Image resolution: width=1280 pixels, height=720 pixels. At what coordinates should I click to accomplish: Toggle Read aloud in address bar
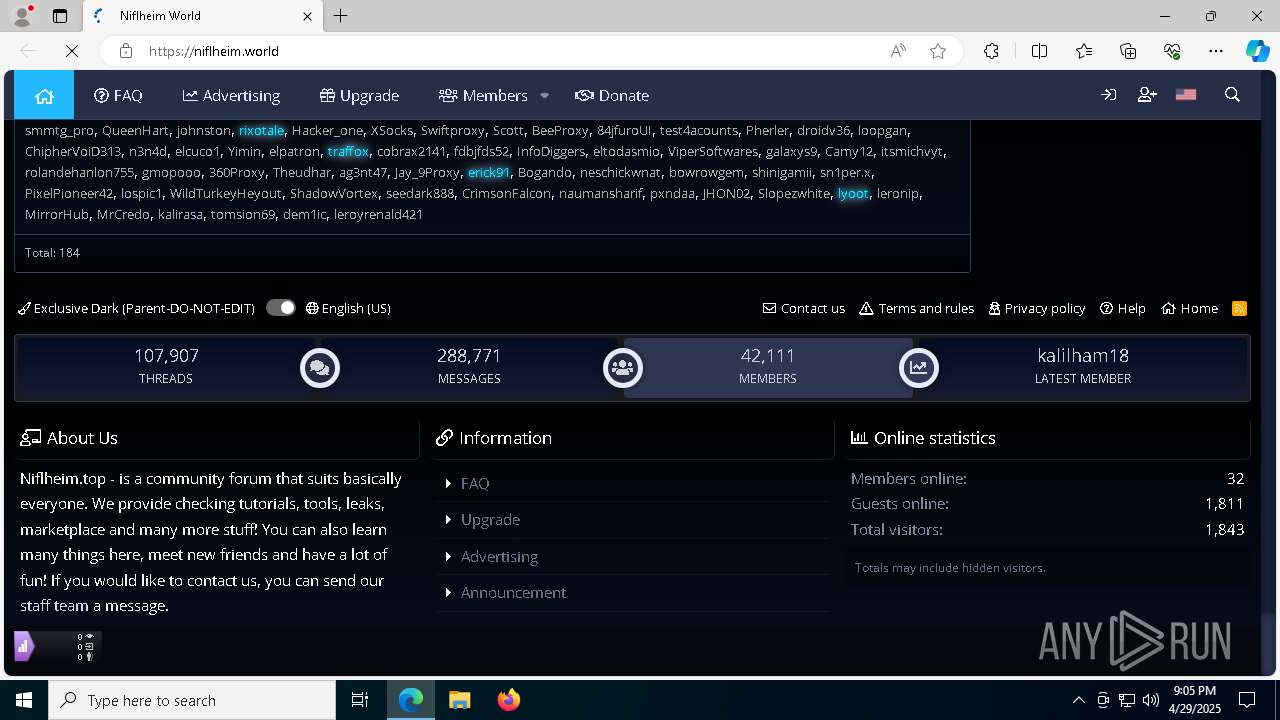coord(898,51)
